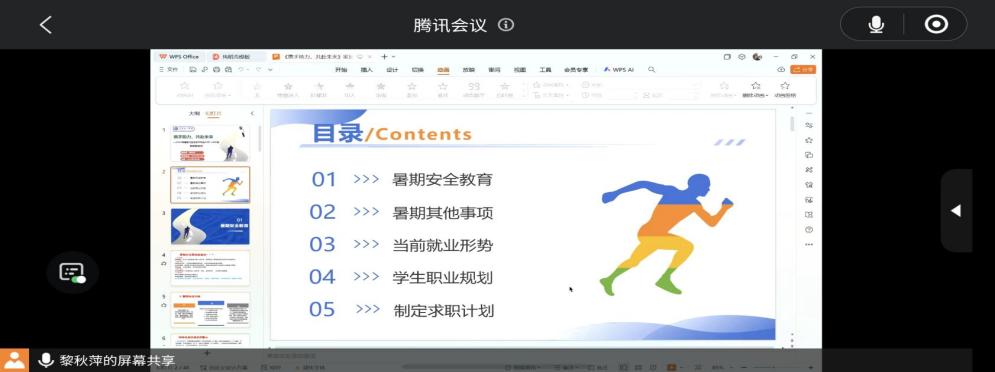The height and width of the screenshot is (372, 995).
Task: Switch to the 插入 ribbon tab
Action: click(x=366, y=69)
